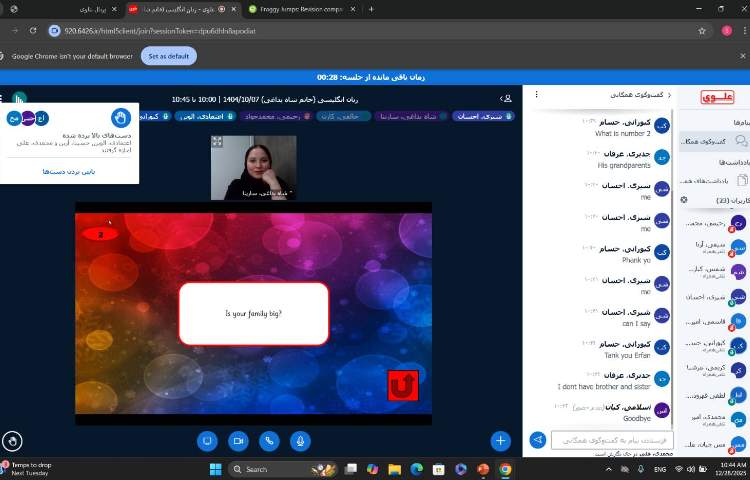Open shared notes in the sidebar
750x480 pixels.
coord(714,180)
